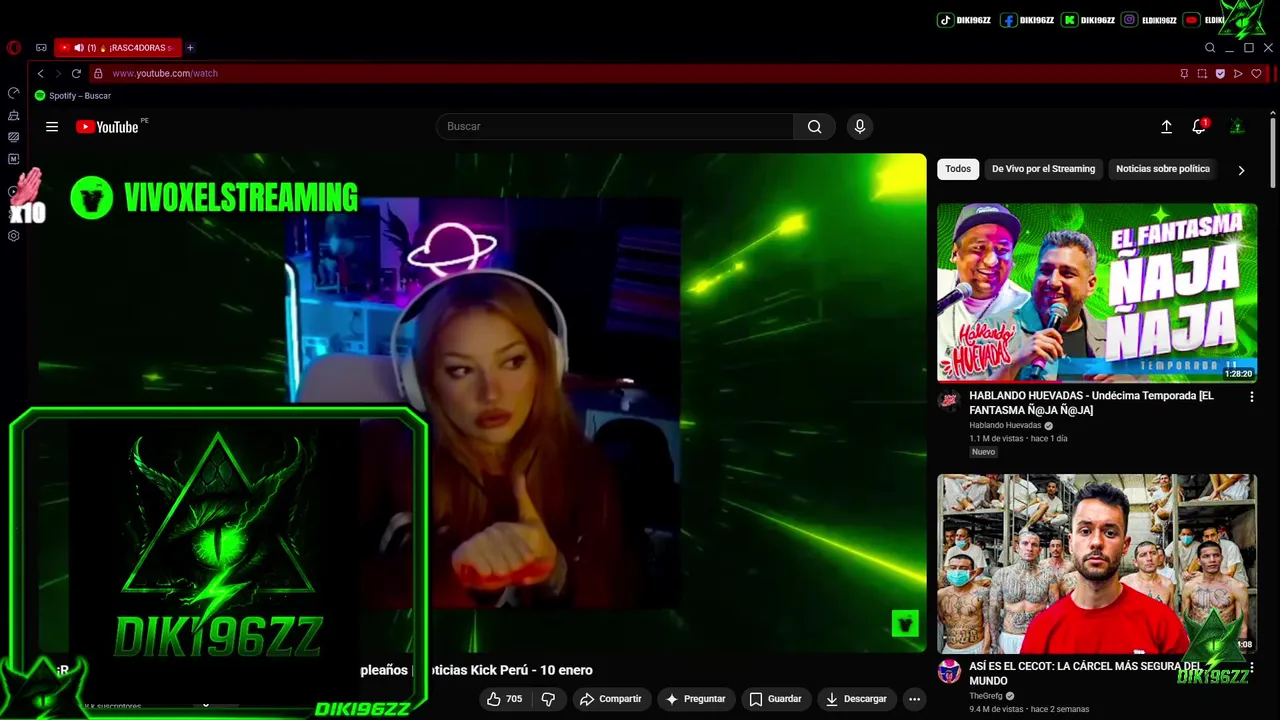Bookmark this page with the heart icon

pyautogui.click(x=1256, y=73)
